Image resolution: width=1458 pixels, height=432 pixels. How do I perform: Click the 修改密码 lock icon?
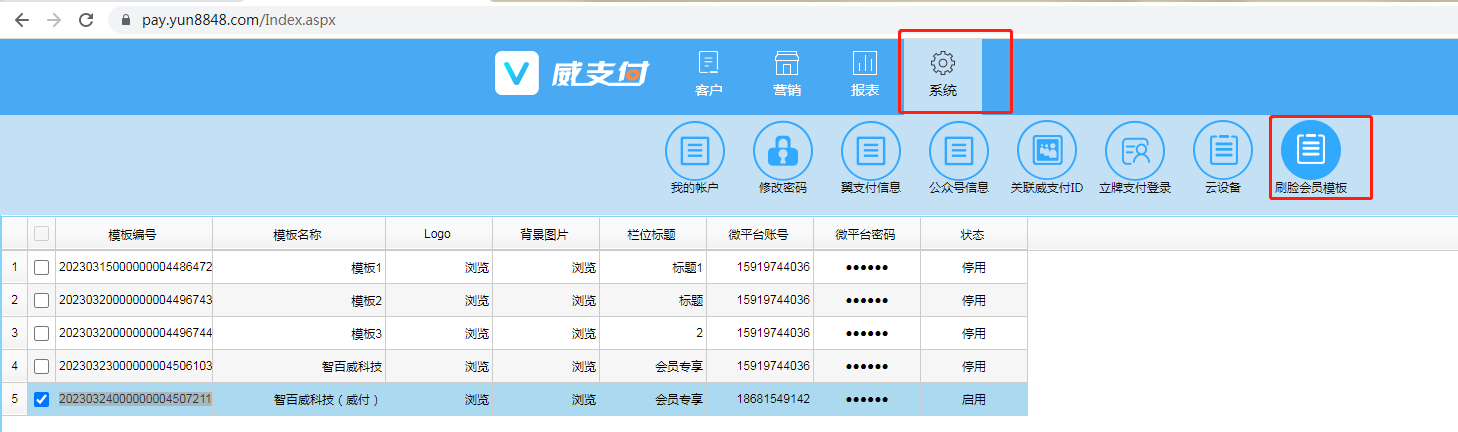782,151
